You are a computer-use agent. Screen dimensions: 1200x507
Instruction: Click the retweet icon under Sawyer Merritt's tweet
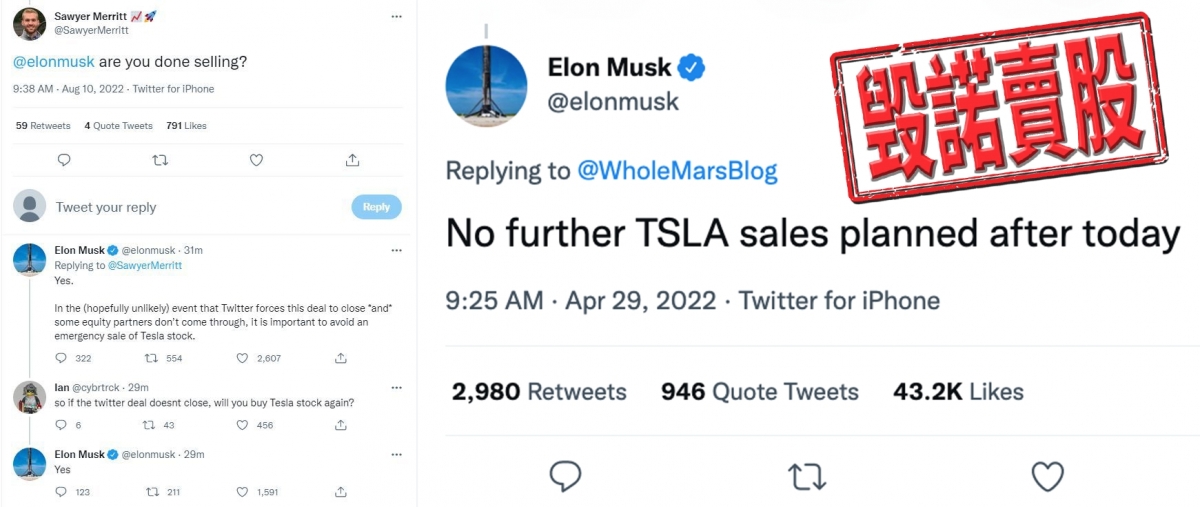pos(159,160)
